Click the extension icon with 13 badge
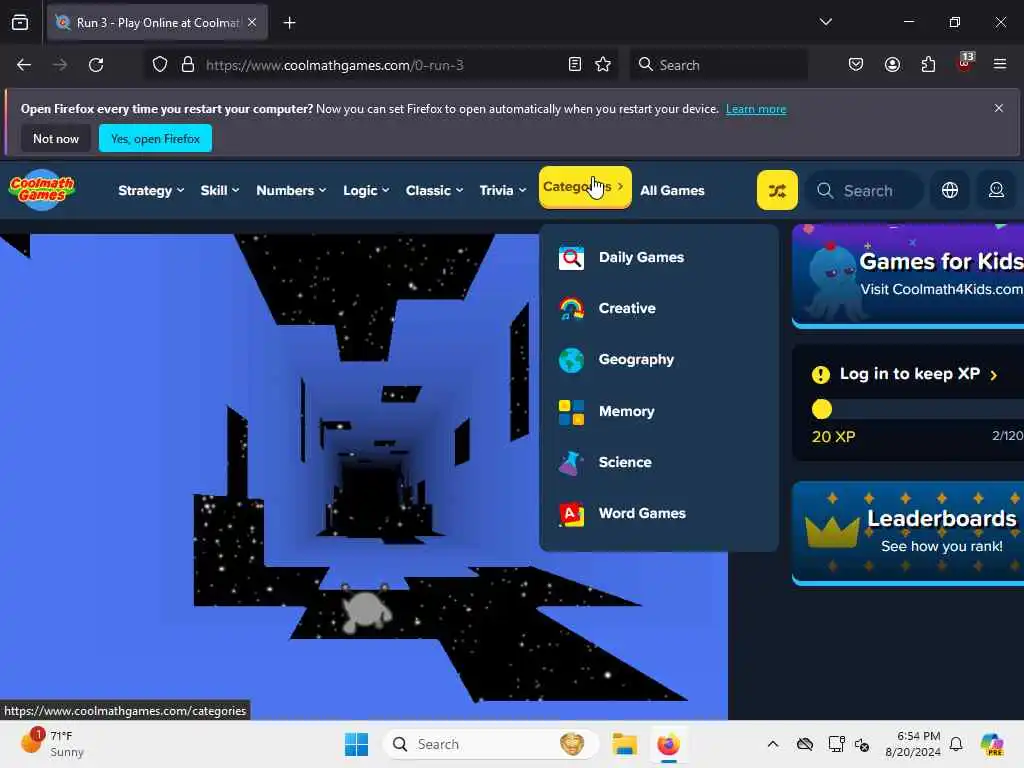Screen dimensions: 1024x768 (x=965, y=63)
